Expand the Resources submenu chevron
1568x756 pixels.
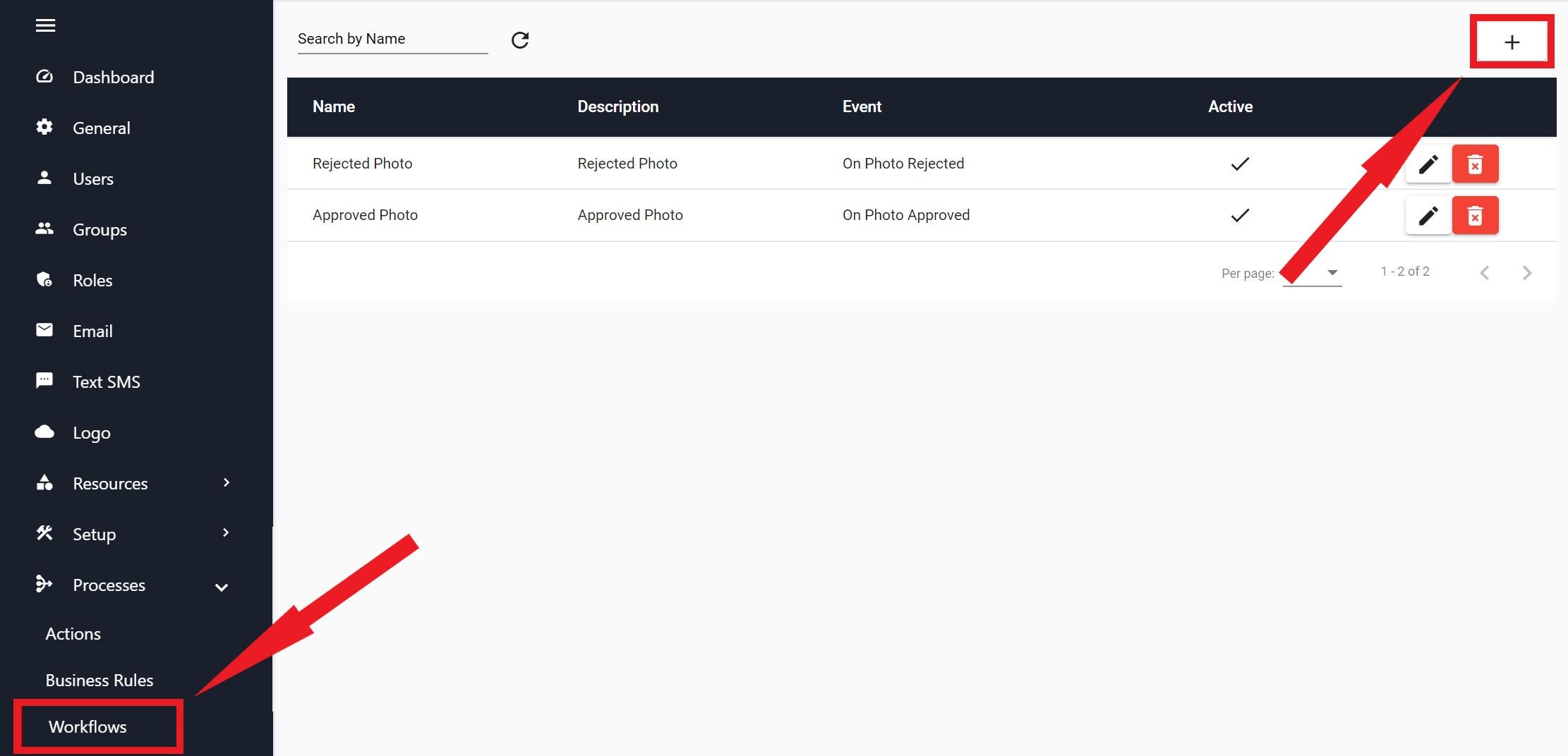226,482
